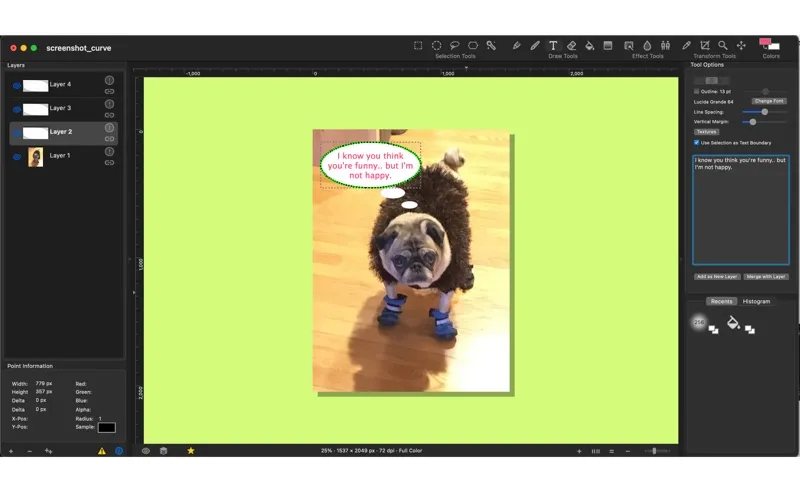
Task: Open Layer 4 info settings icon
Action: click(109, 80)
